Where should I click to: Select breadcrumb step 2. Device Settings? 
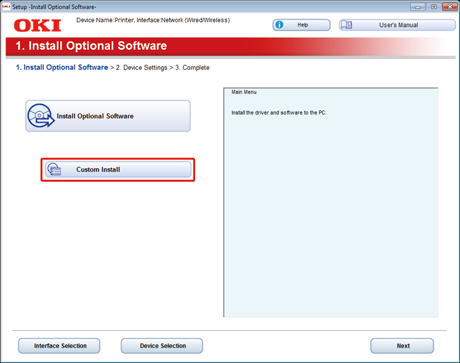click(141, 68)
